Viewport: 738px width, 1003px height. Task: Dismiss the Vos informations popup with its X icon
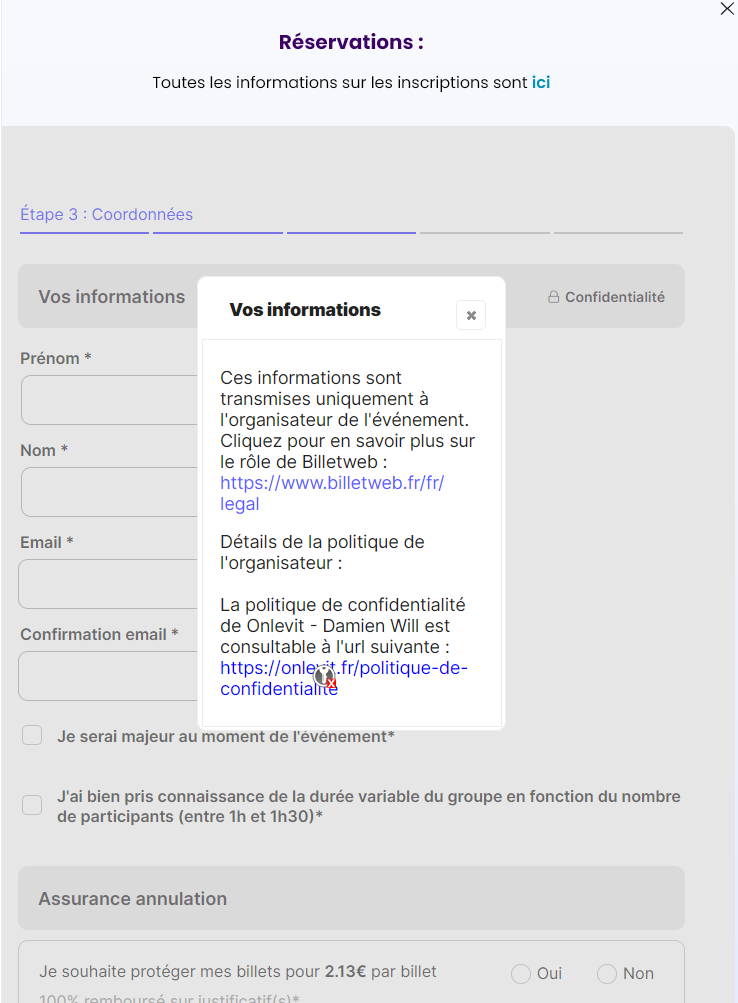(470, 315)
